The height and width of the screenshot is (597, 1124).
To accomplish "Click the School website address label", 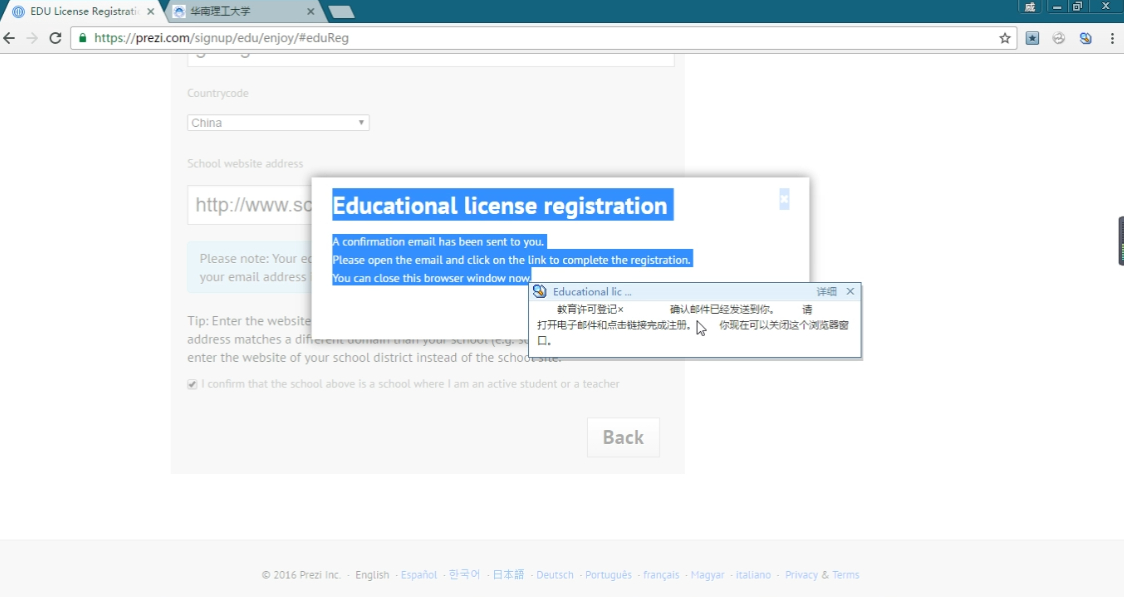I will click(245, 163).
